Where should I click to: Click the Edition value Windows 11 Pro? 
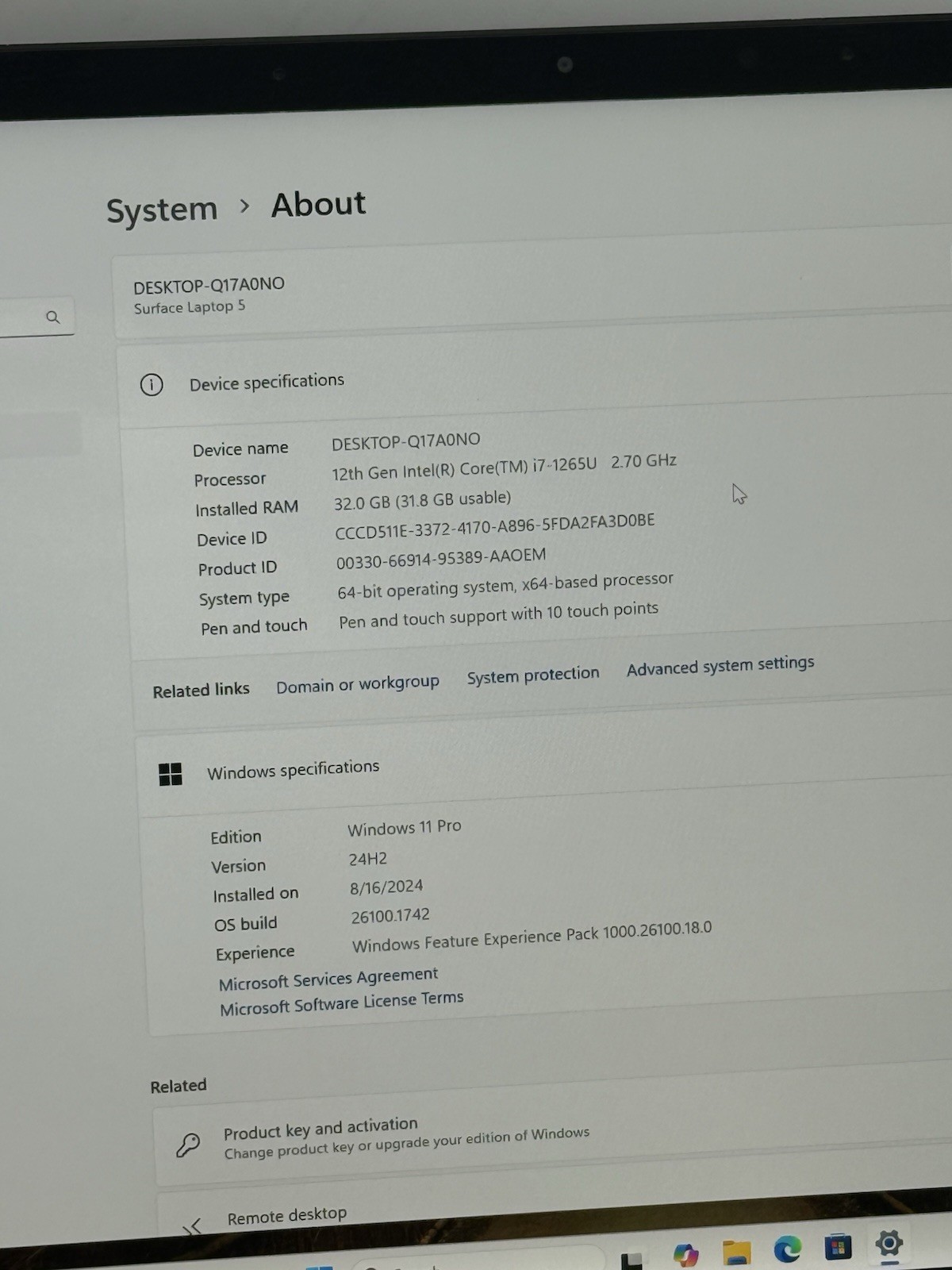coord(405,828)
